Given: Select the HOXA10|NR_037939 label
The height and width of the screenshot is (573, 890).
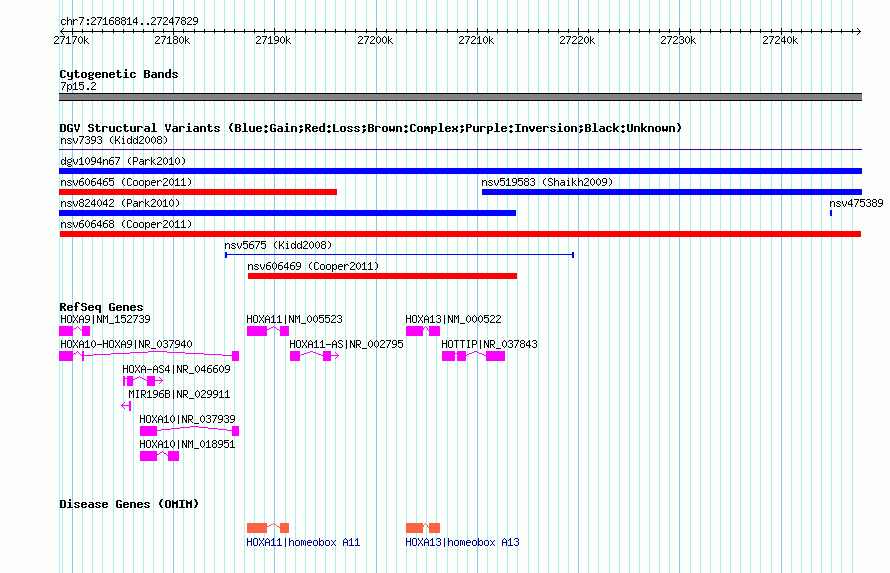Looking at the screenshot, I should coord(187,419).
